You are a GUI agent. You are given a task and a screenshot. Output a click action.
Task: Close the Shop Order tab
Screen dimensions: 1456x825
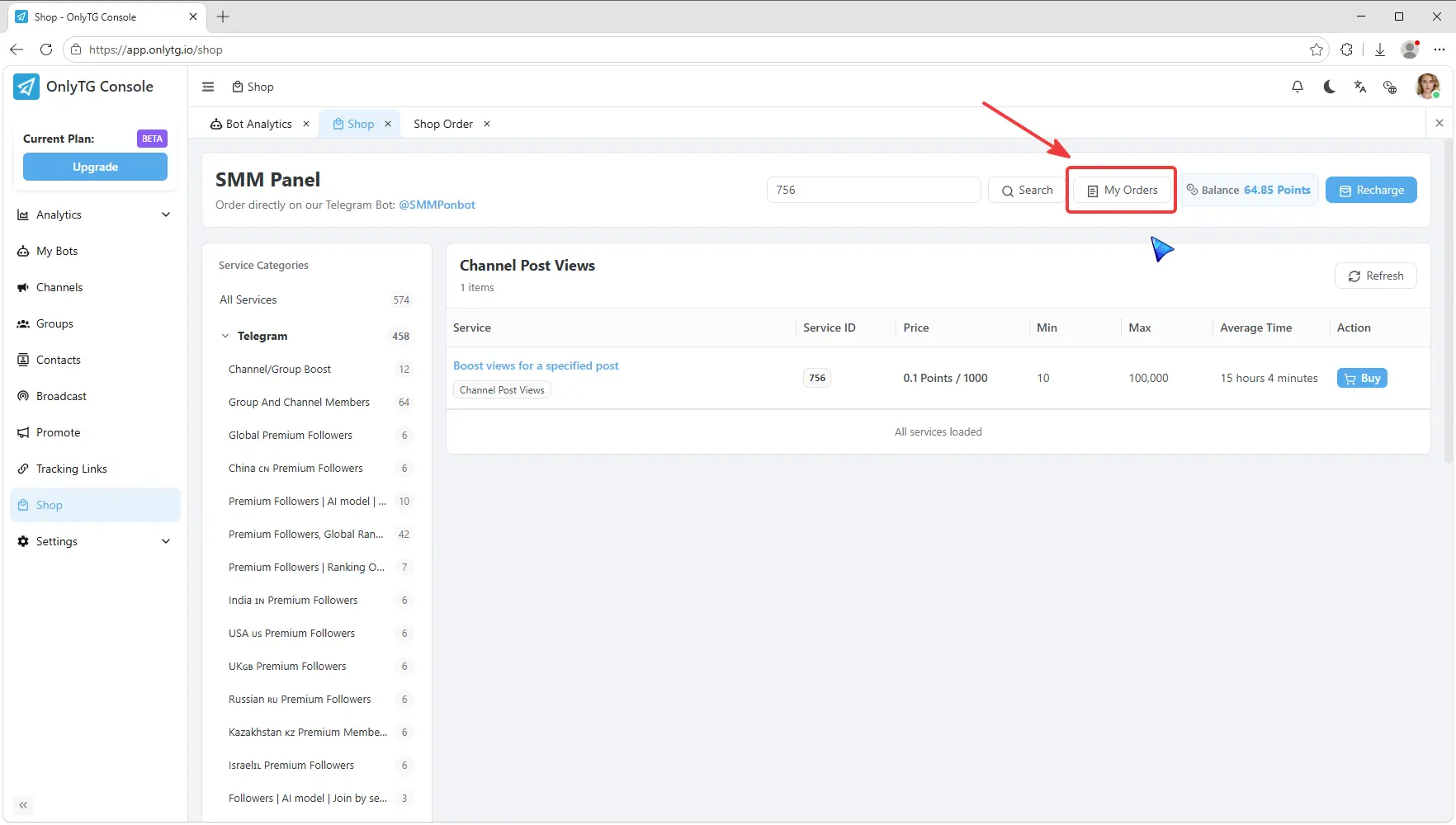pyautogui.click(x=487, y=124)
